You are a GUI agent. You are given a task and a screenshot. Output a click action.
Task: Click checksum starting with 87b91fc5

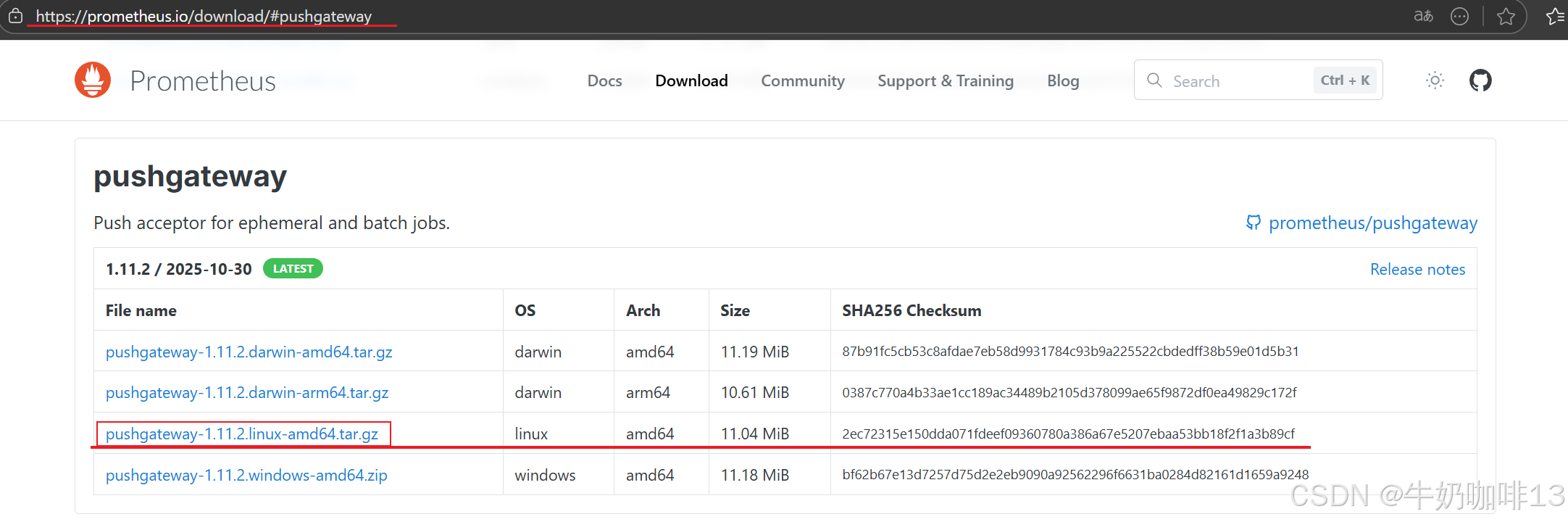click(1070, 352)
